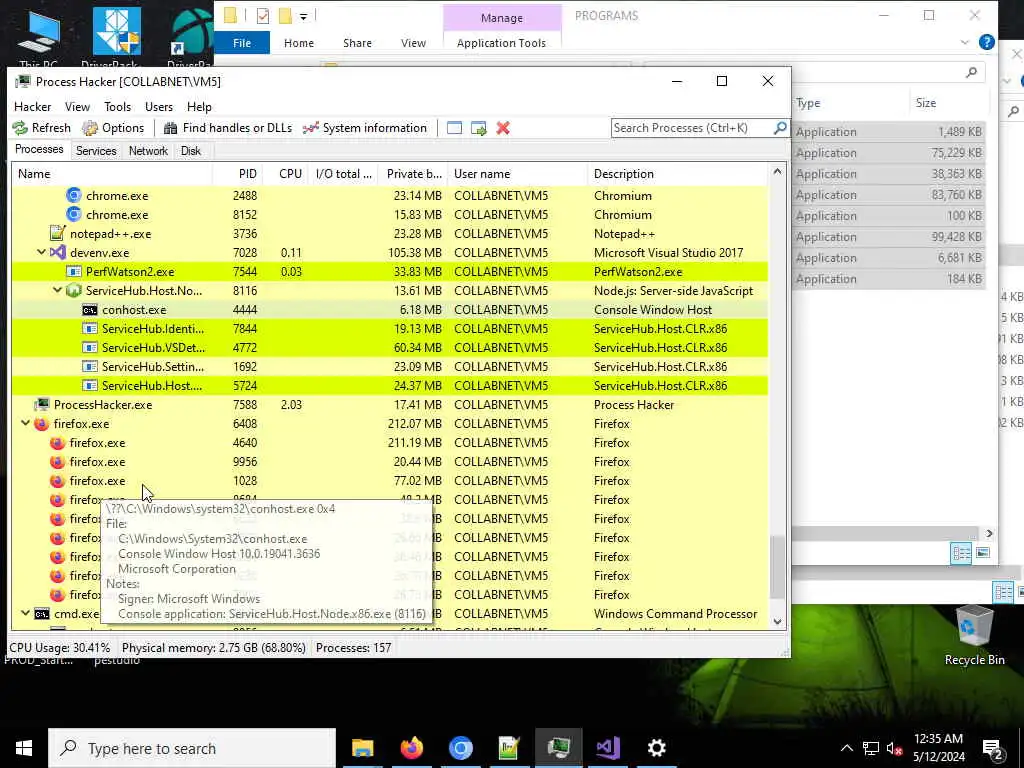Switch Explorer to large icons view
The image size is (1024, 768).
pyautogui.click(x=982, y=554)
